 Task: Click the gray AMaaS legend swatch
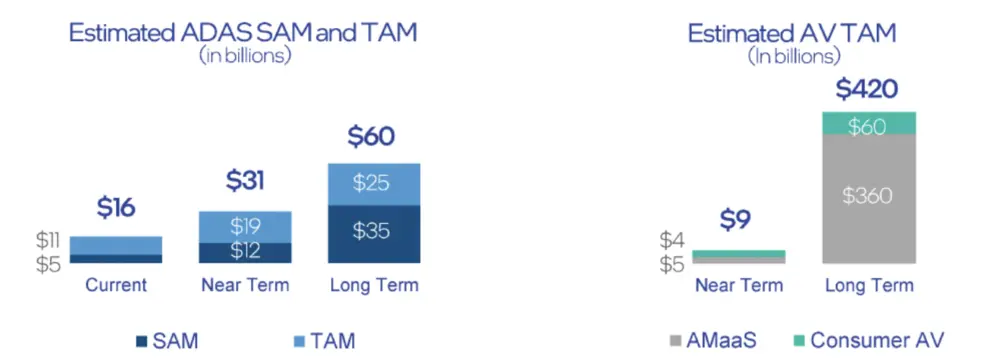tap(675, 341)
